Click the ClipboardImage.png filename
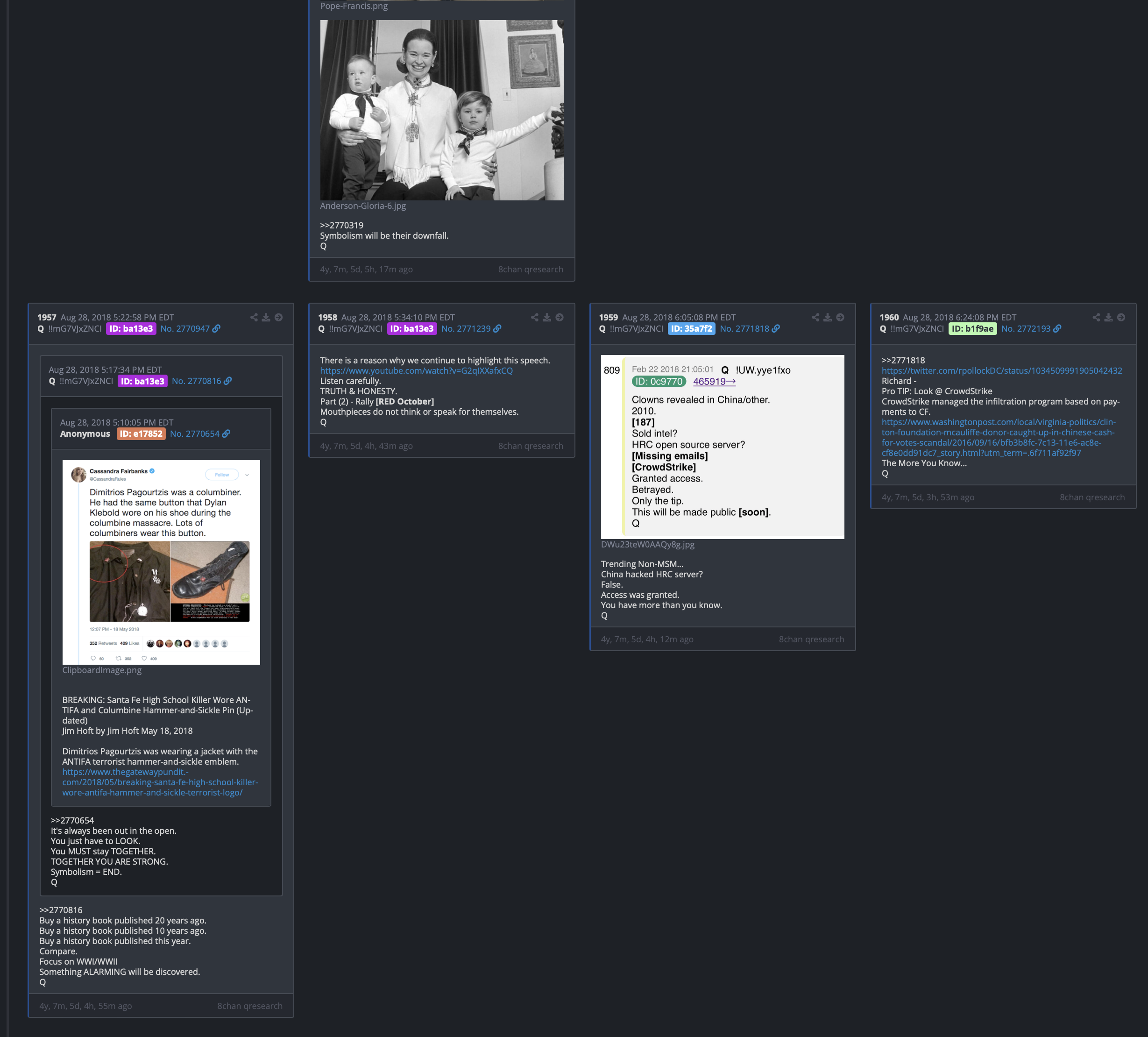 (x=102, y=670)
